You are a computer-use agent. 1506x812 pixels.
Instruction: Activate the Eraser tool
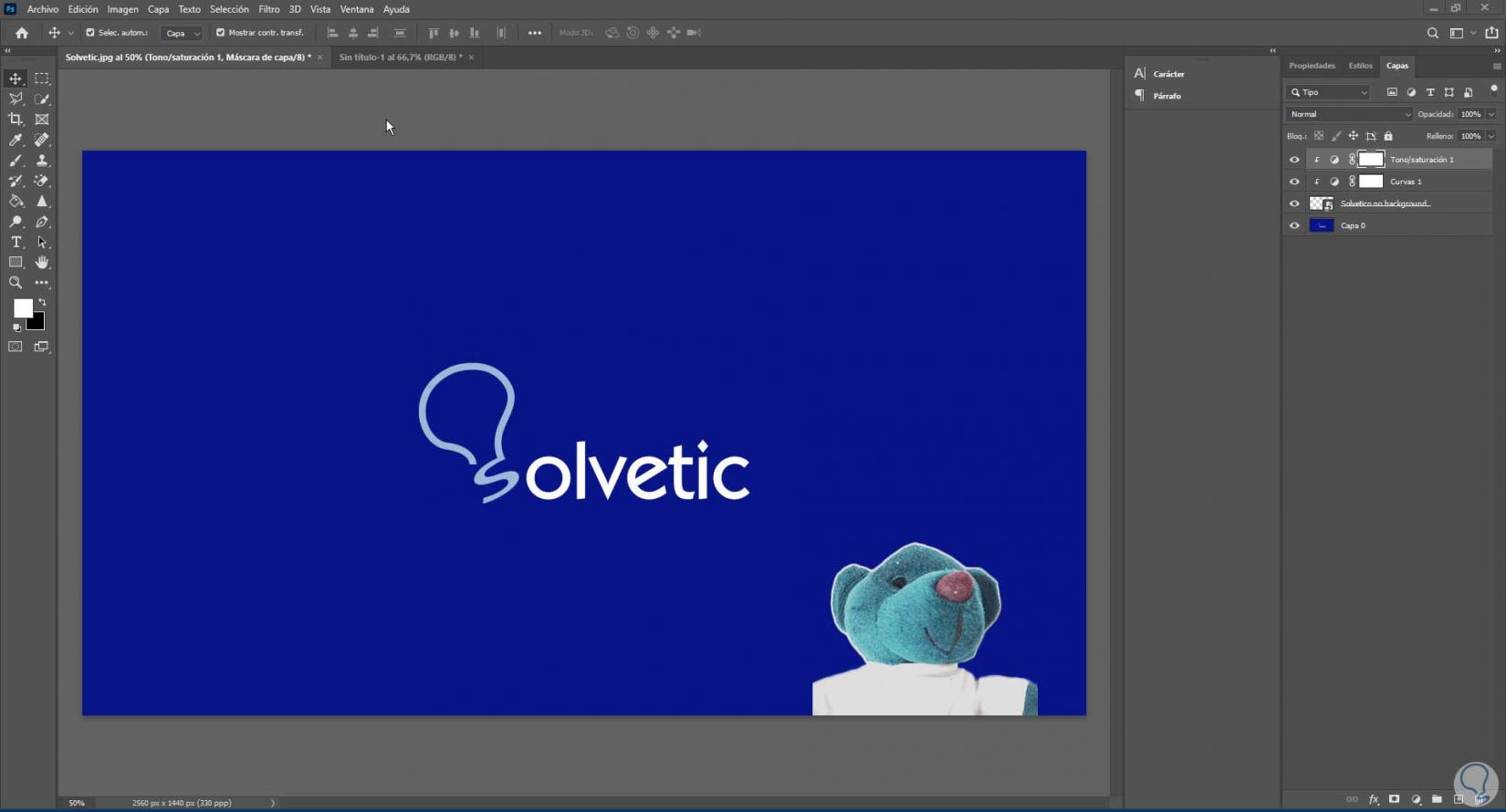42,181
